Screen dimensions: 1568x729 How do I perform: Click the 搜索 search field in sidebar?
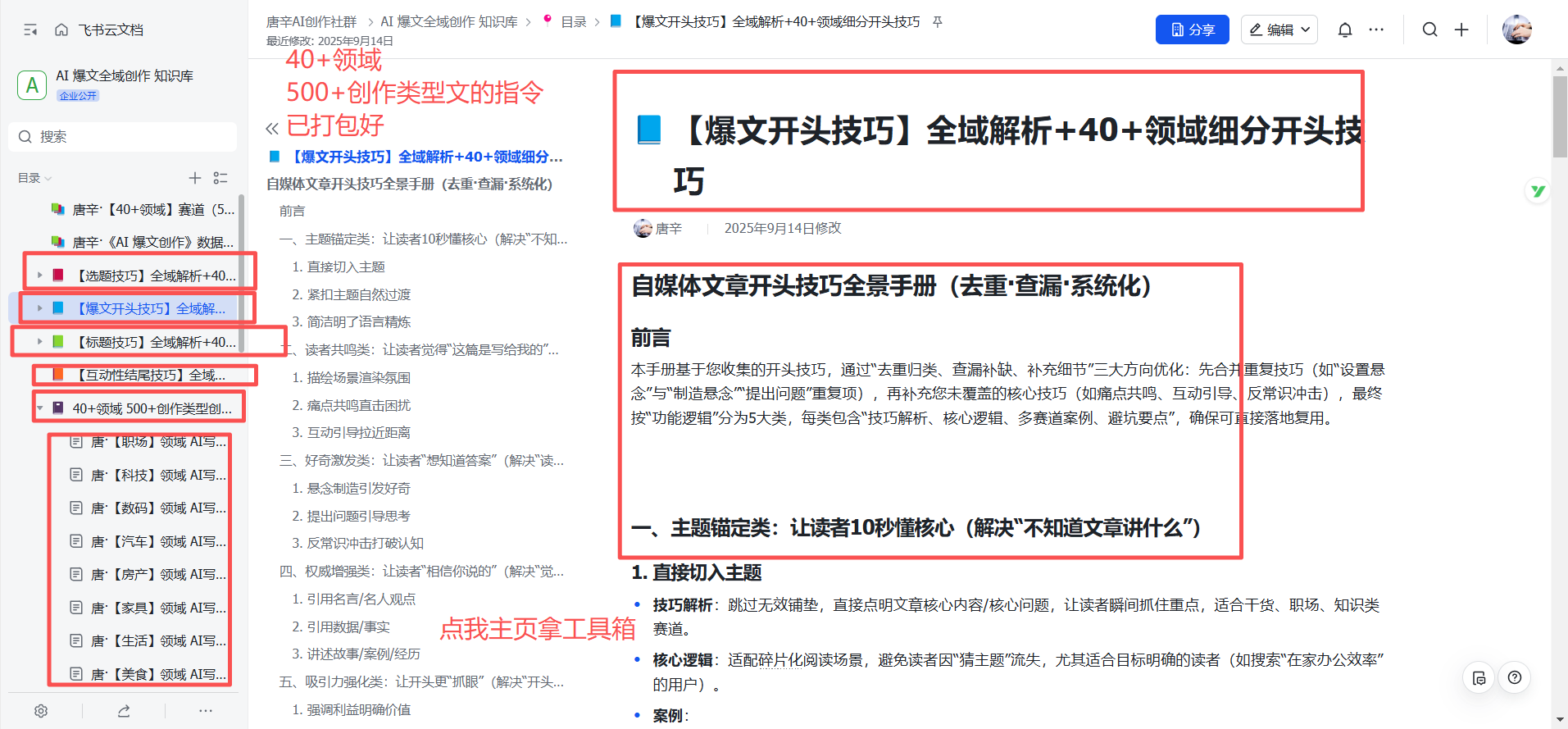(x=123, y=137)
